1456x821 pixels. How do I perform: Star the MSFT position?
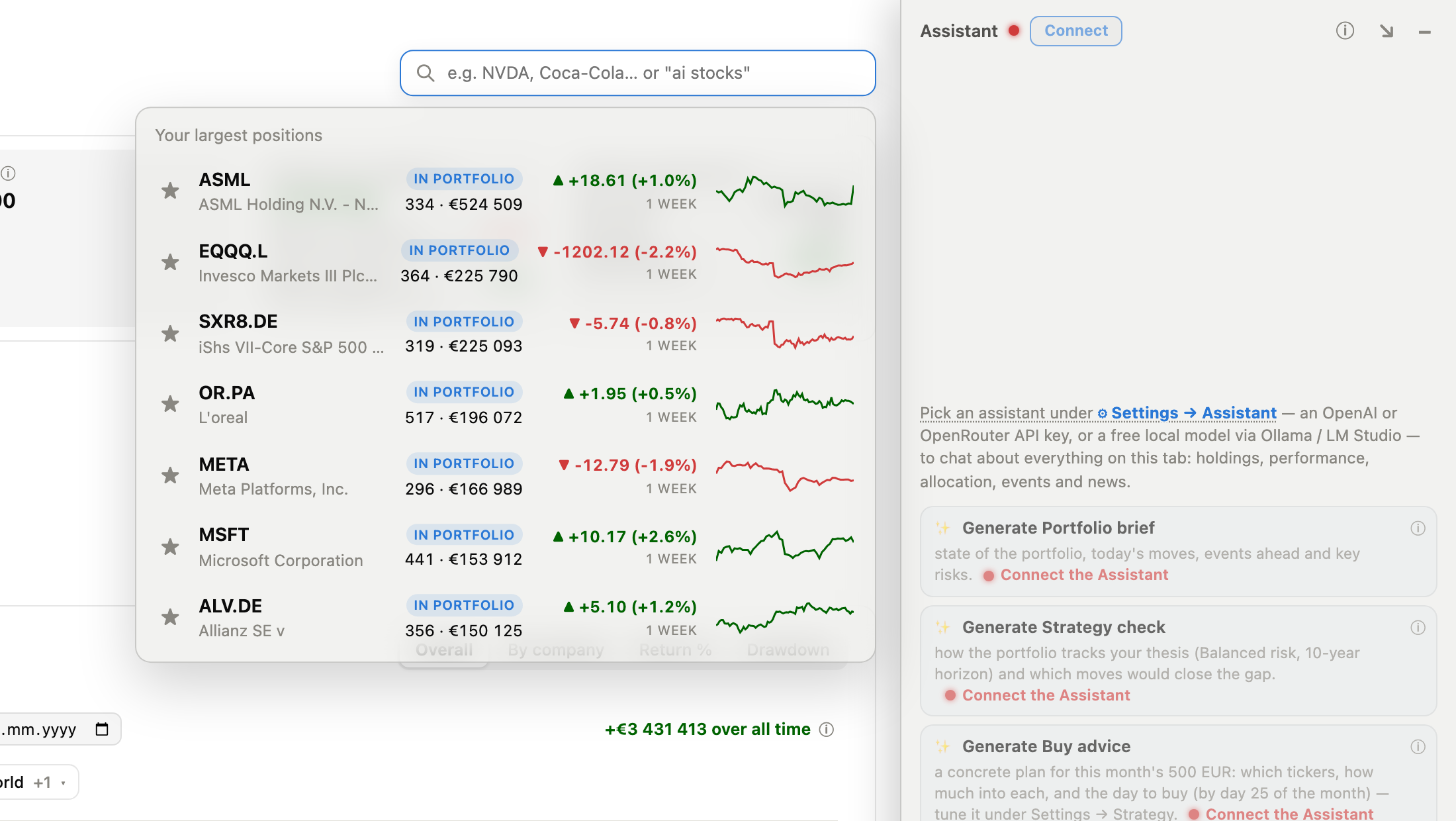tap(170, 547)
